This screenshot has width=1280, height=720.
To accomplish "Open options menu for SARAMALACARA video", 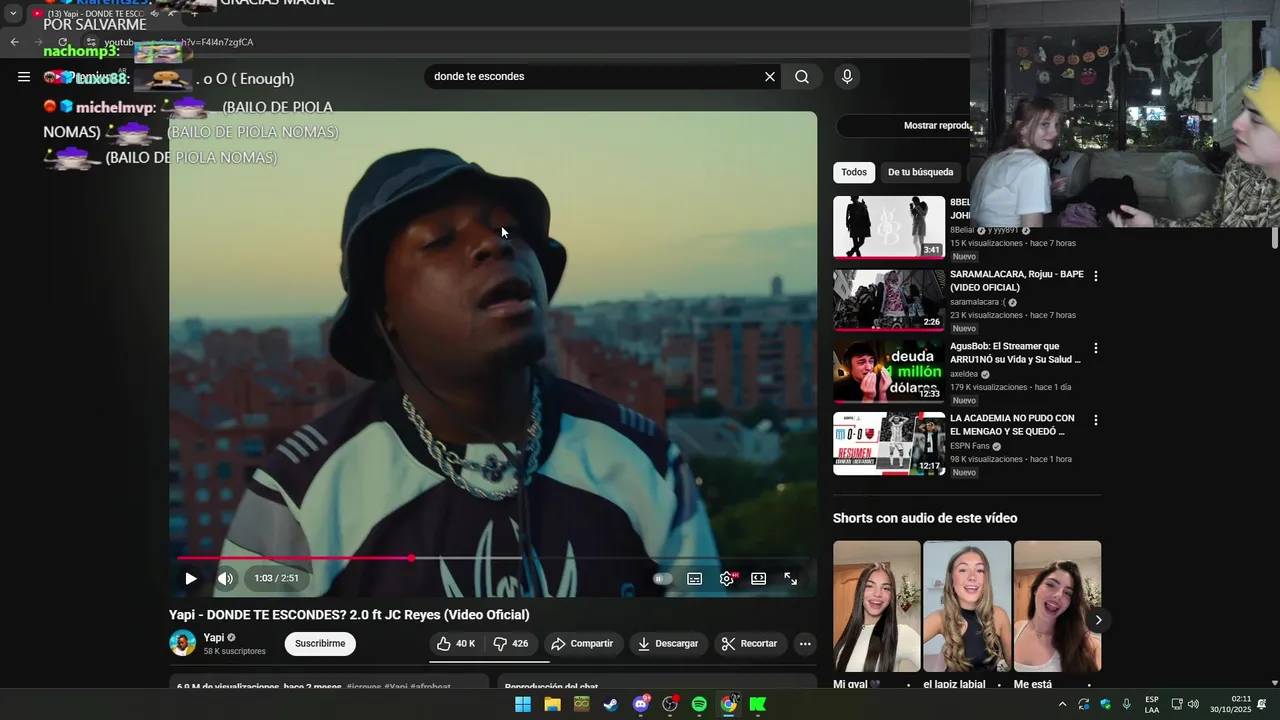I will coord(1095,276).
